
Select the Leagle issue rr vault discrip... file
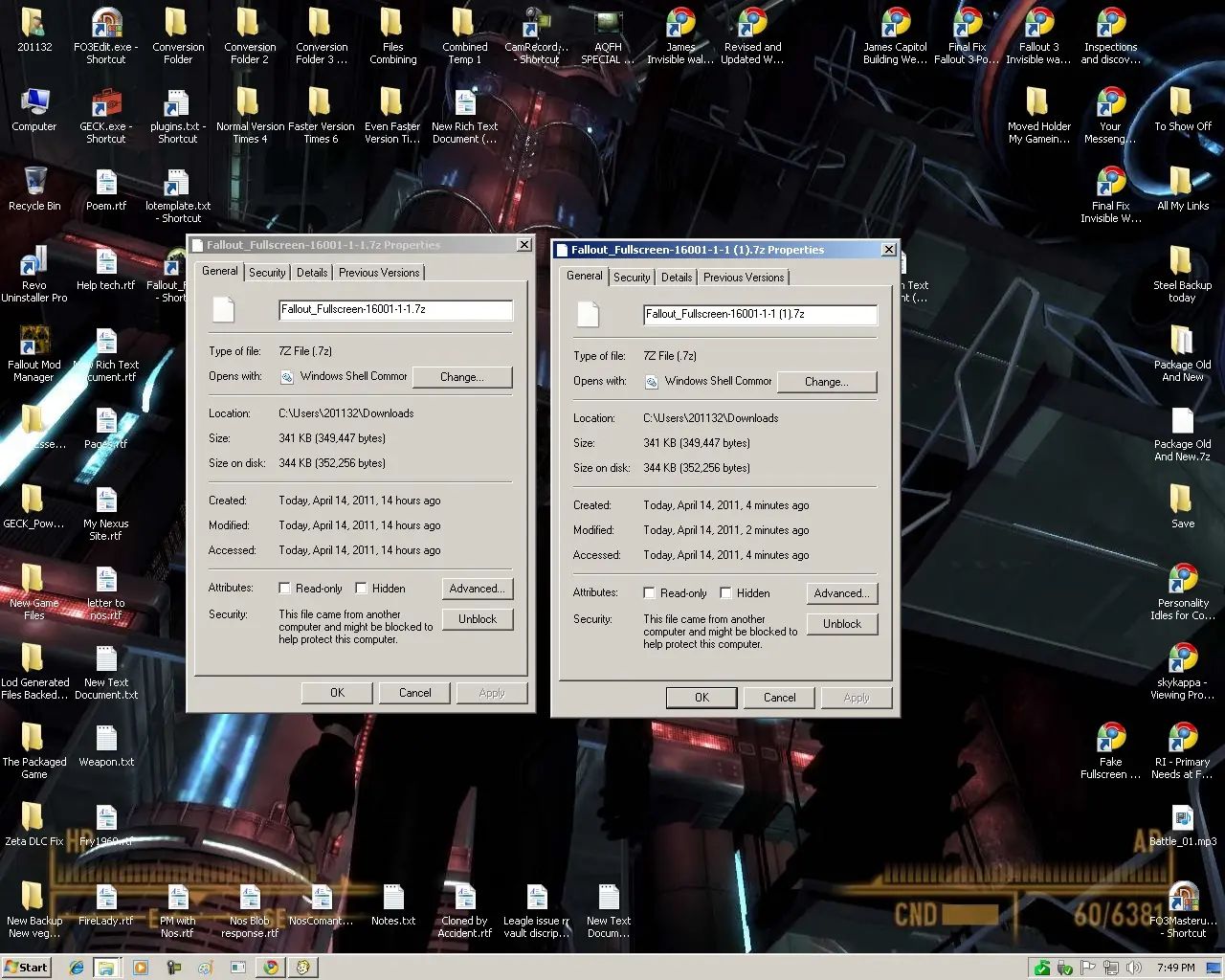pos(537,898)
